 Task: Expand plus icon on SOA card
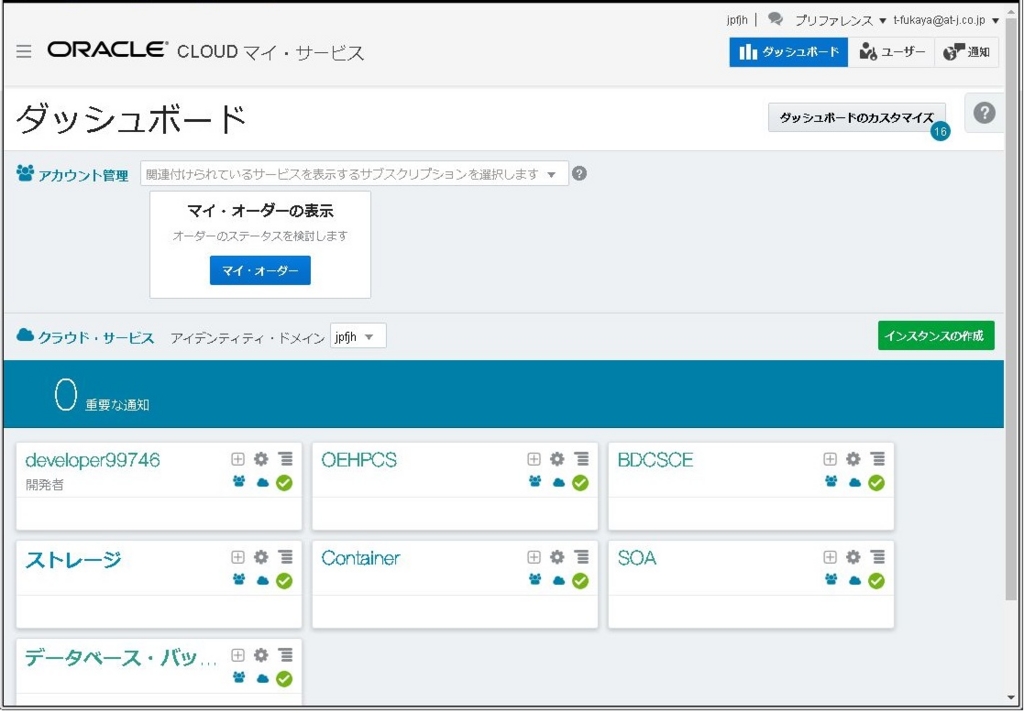click(830, 557)
